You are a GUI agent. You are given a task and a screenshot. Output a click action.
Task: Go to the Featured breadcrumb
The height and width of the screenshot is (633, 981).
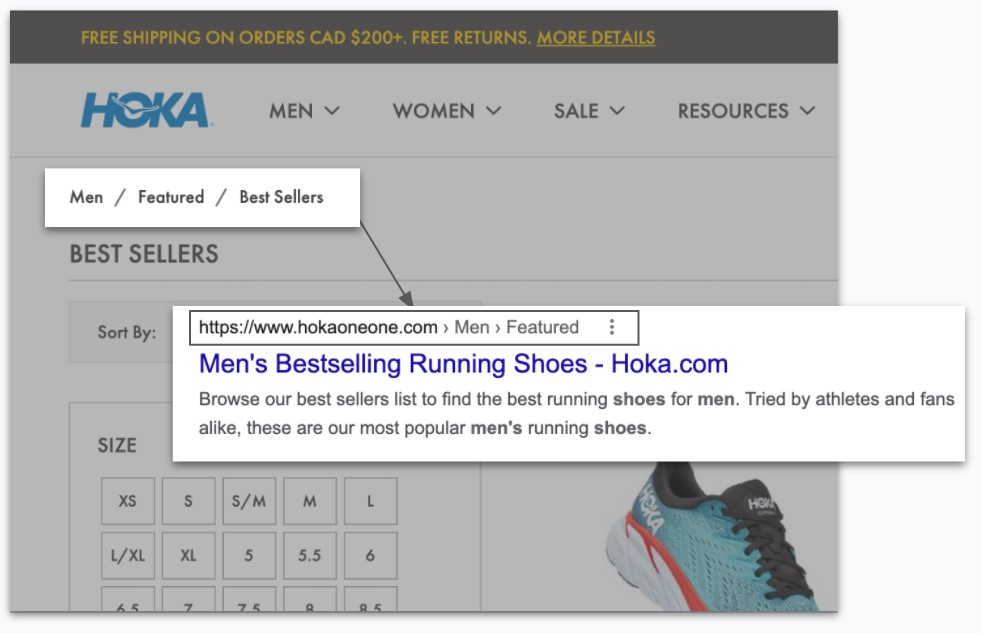(x=171, y=197)
